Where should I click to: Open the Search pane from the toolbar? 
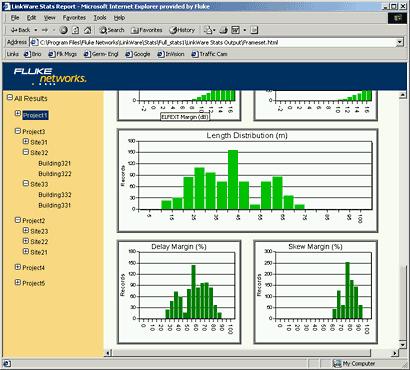[x=112, y=30]
